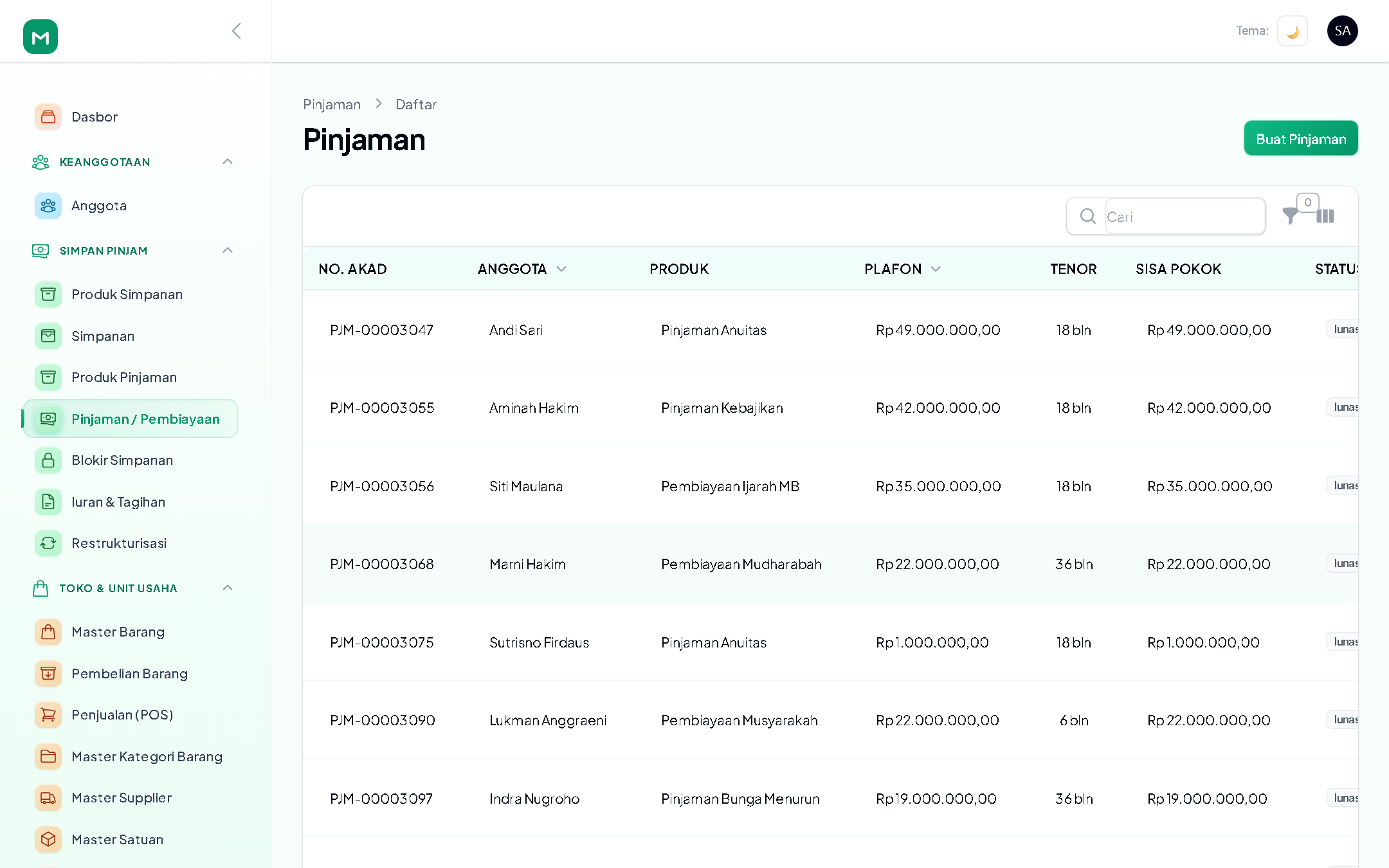Click the green M app logo

(x=41, y=37)
